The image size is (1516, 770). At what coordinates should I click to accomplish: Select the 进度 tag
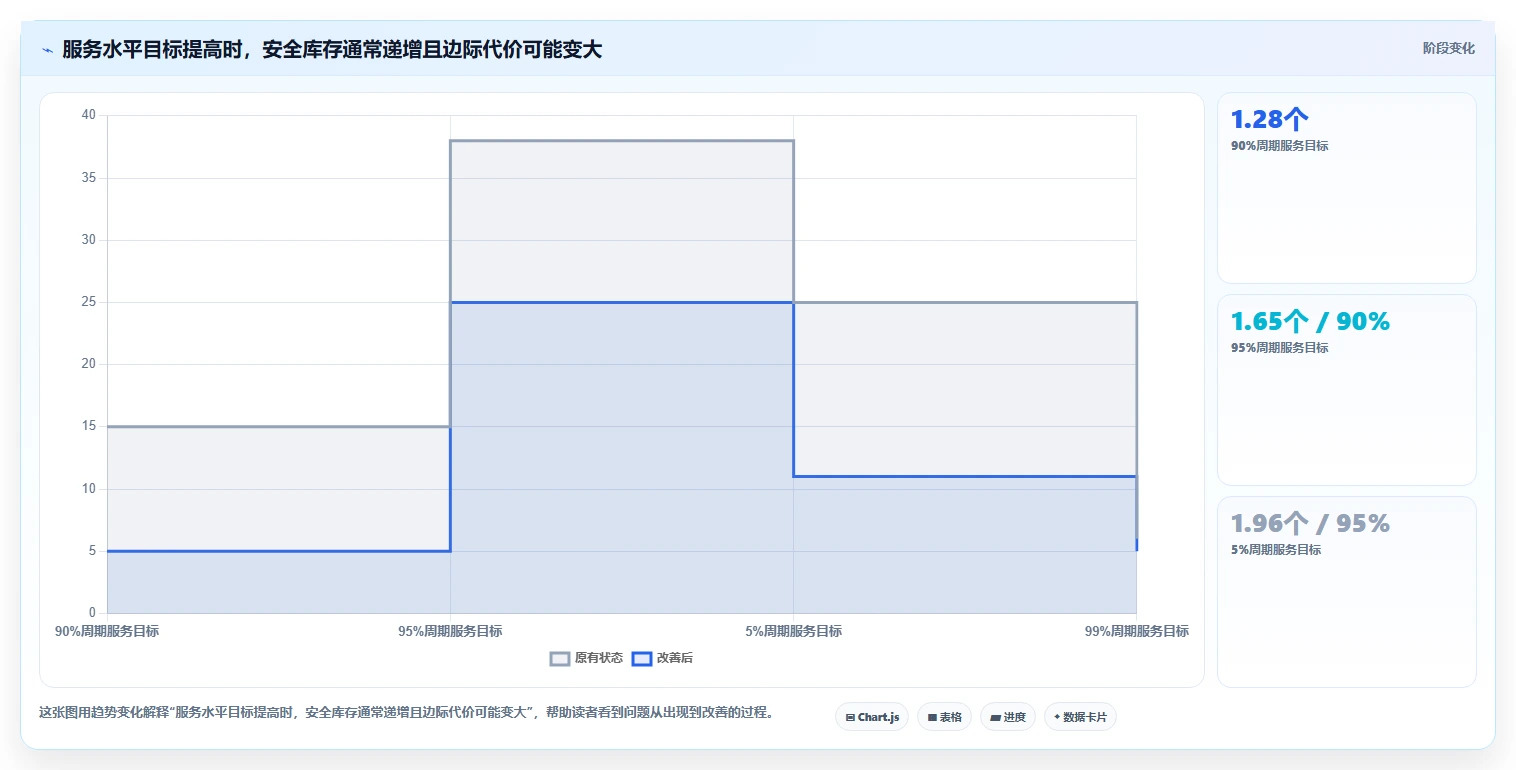click(x=1008, y=717)
